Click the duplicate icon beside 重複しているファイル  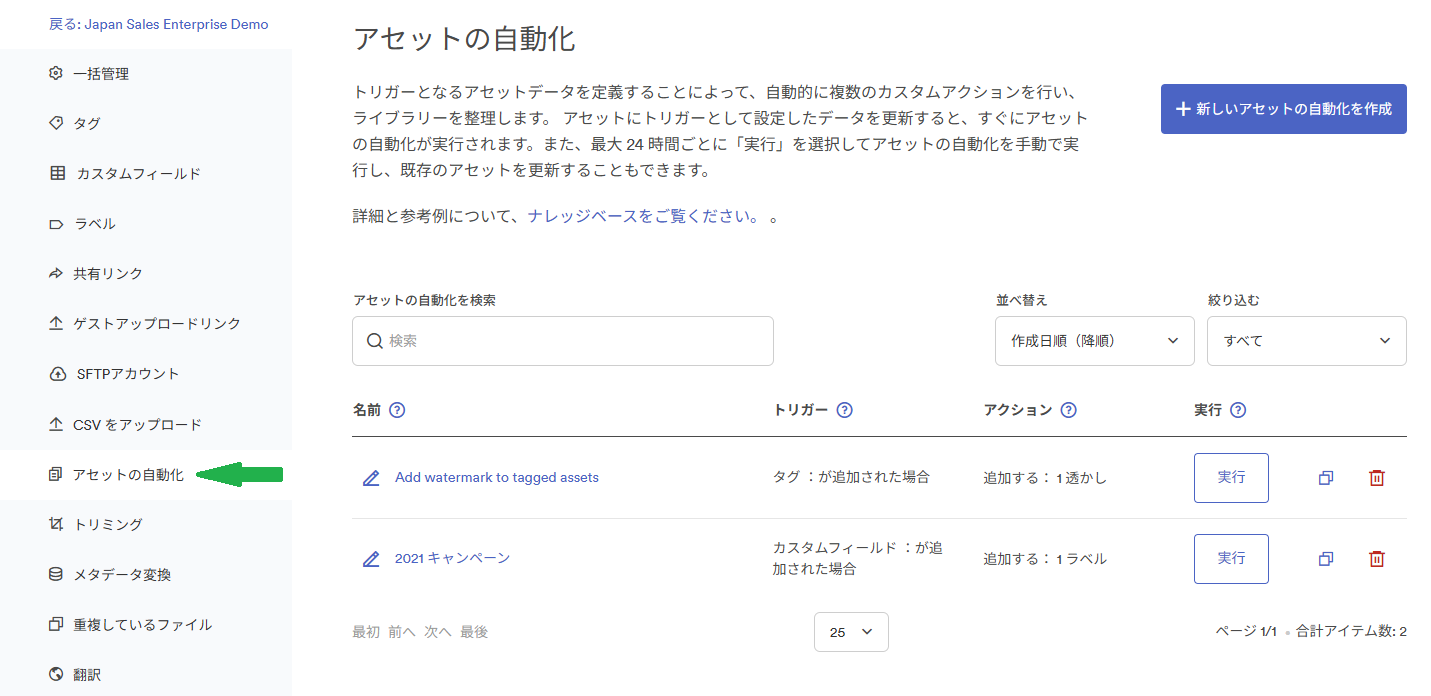click(x=56, y=624)
